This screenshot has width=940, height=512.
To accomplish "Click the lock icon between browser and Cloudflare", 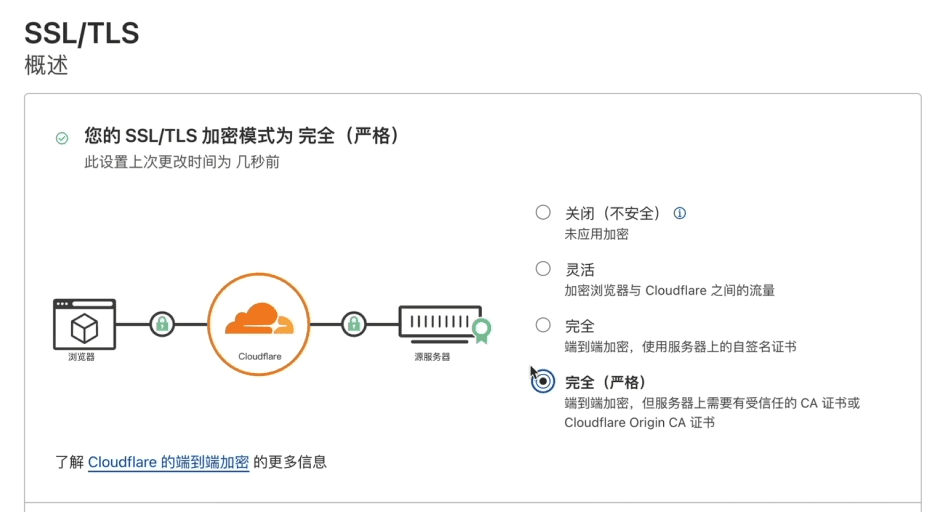I will (162, 324).
